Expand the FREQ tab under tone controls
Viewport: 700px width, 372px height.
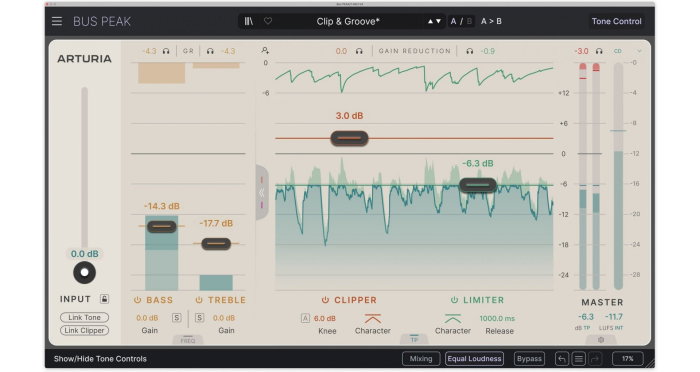click(x=188, y=340)
